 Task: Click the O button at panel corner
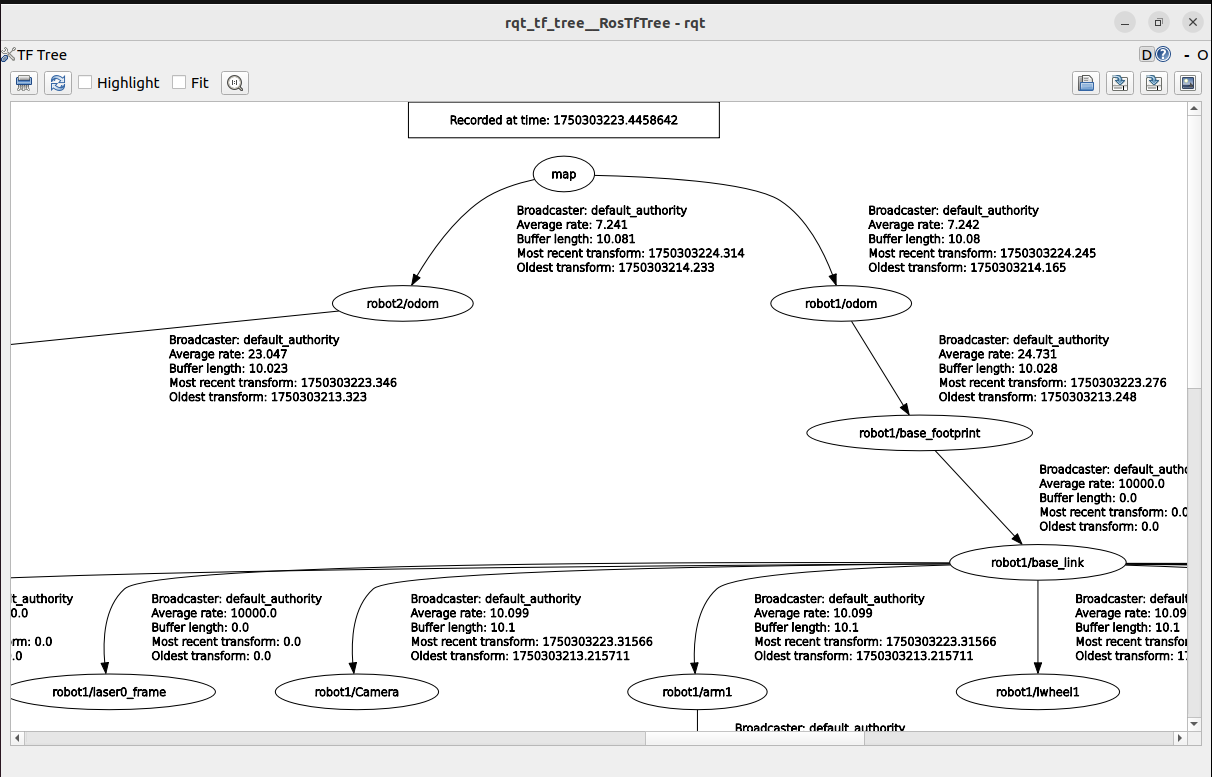[1202, 55]
